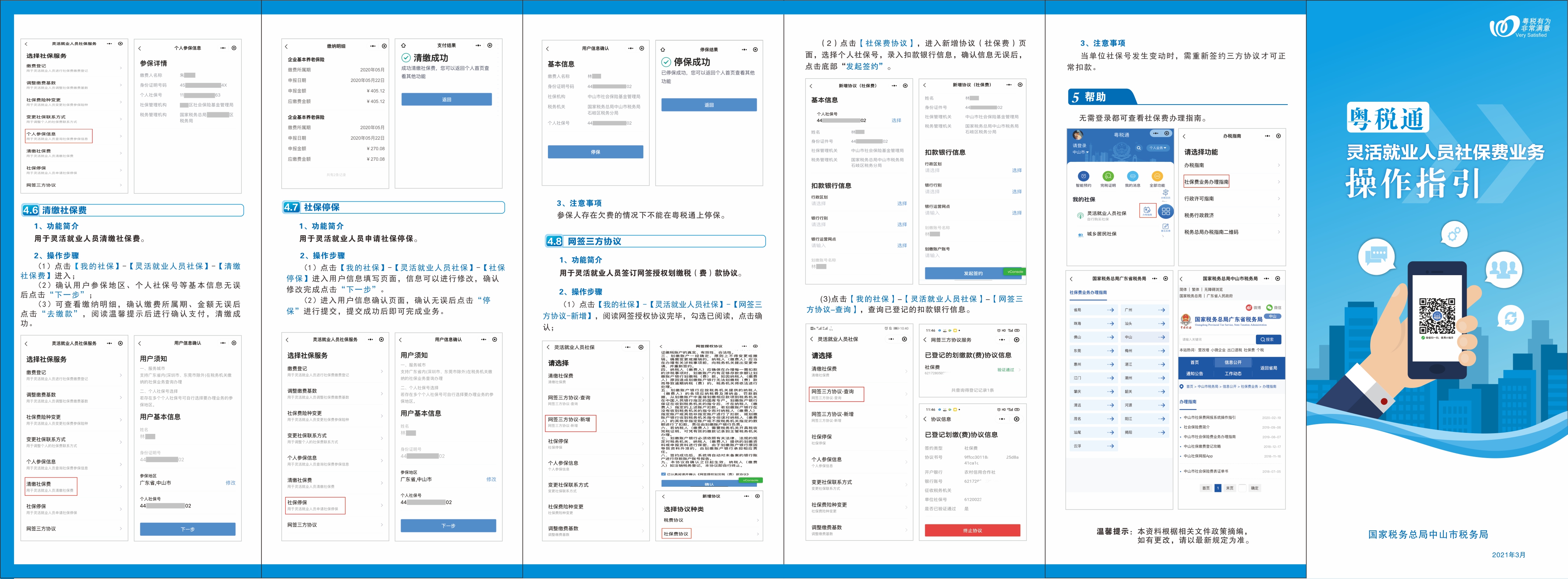Click the user avatar above 请登录
1568x579 pixels.
coord(1078,135)
